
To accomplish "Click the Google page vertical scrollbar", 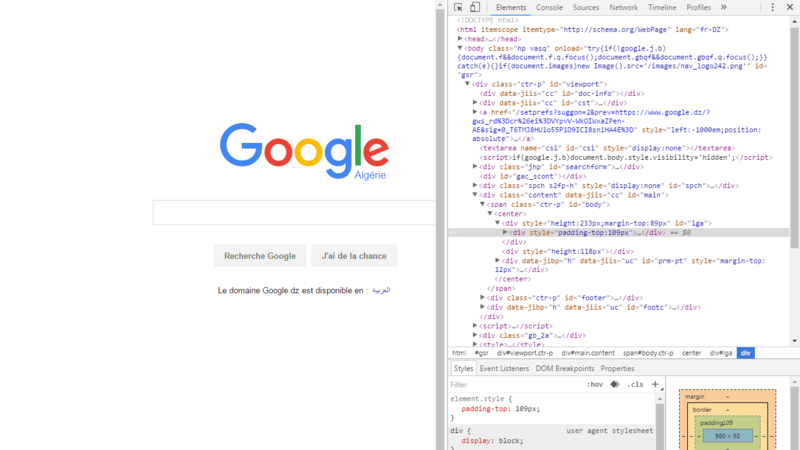I will 440,230.
